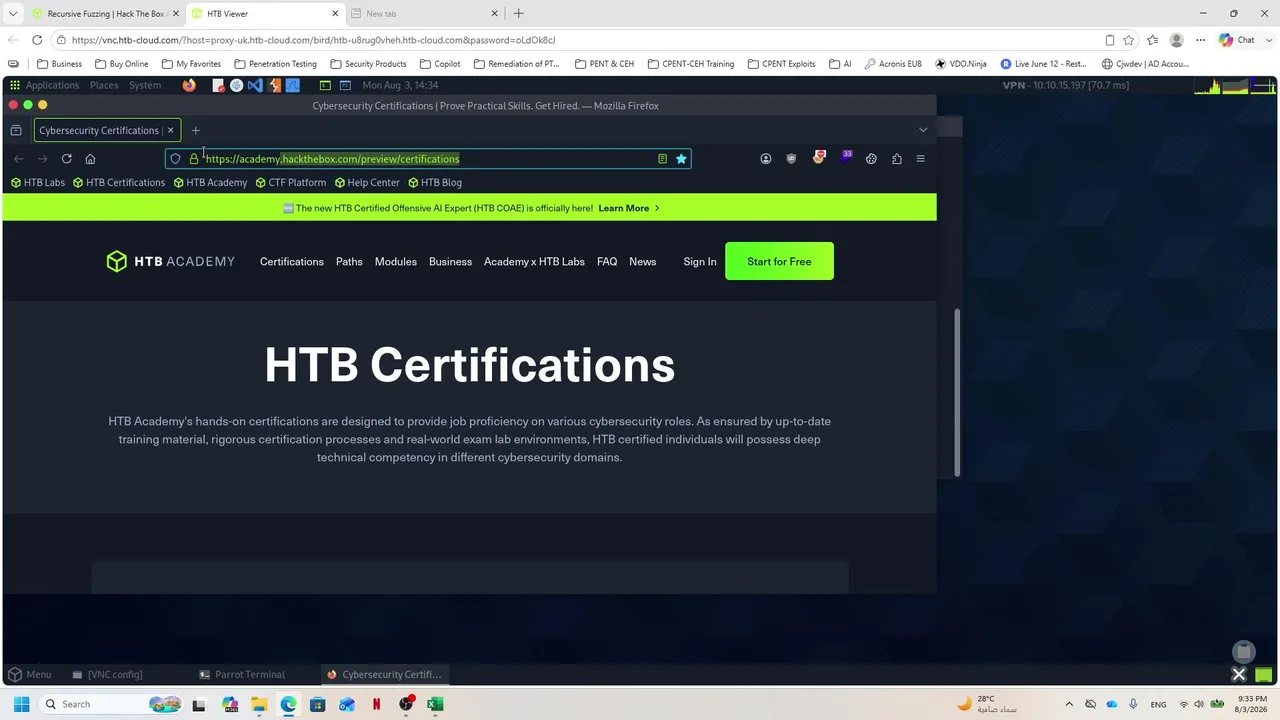This screenshot has width=1280, height=720.
Task: Click the blue bookmark star
Action: [681, 159]
